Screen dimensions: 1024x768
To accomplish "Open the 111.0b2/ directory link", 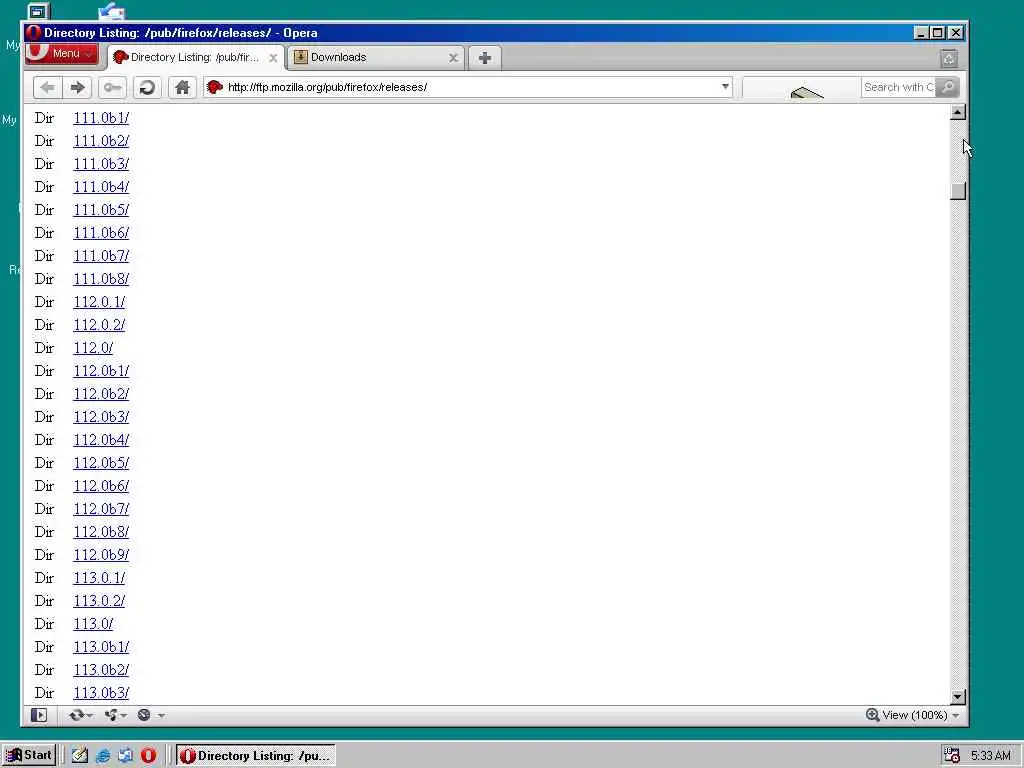I will (x=101, y=141).
